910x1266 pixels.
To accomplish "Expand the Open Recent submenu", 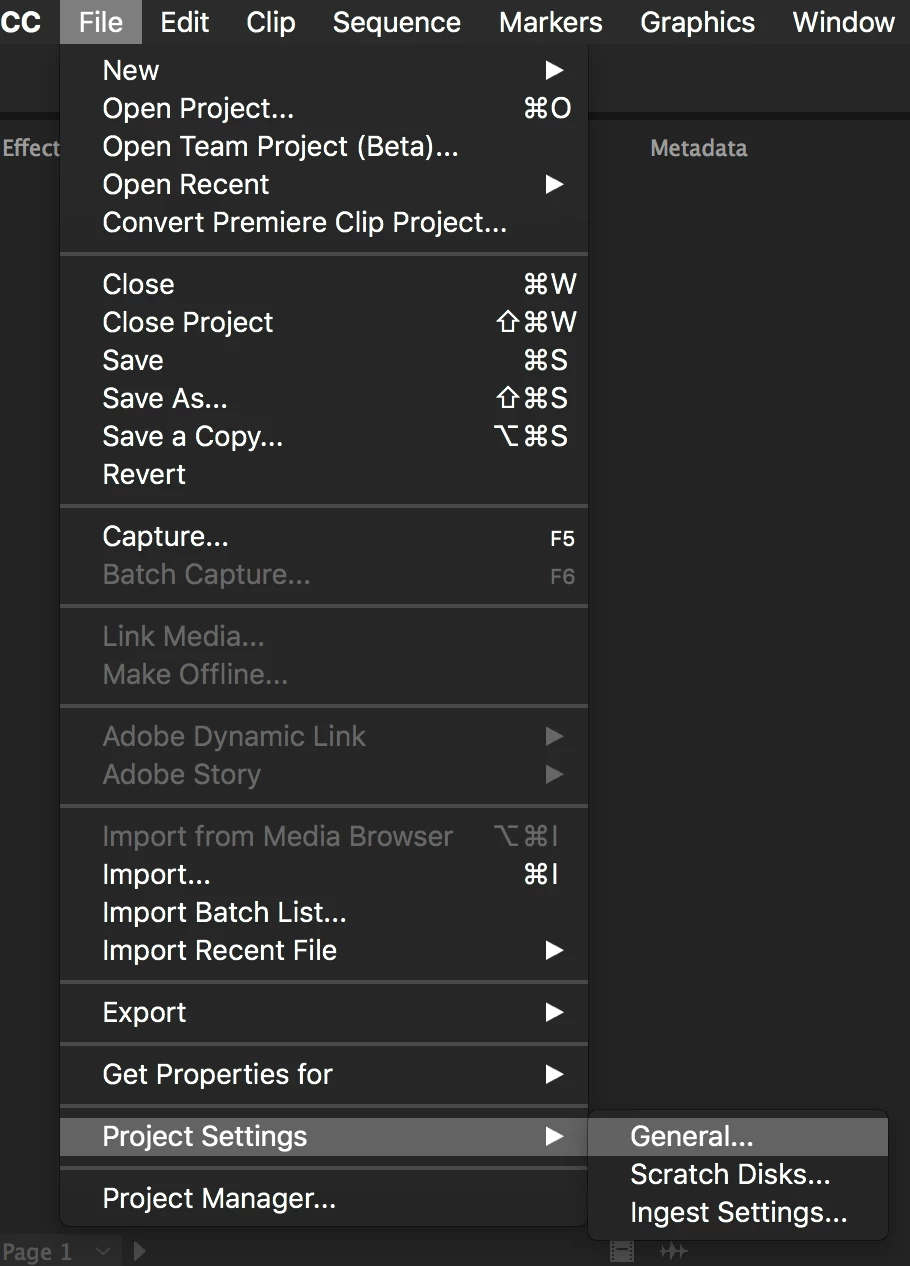I will (324, 184).
